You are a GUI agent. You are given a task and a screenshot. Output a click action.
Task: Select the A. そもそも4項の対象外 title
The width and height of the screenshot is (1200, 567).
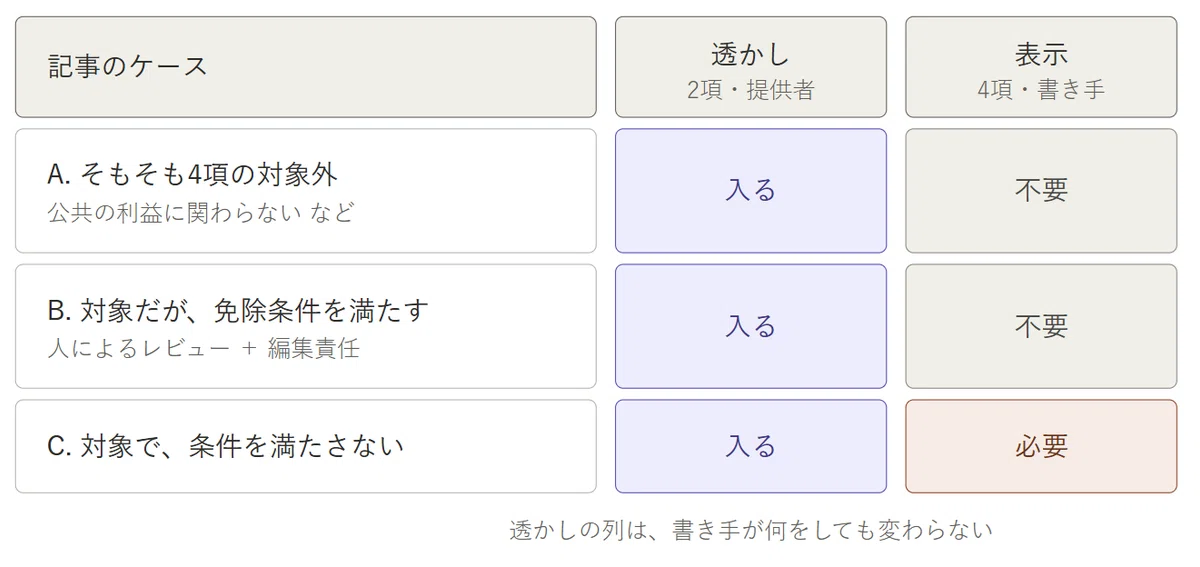192,175
